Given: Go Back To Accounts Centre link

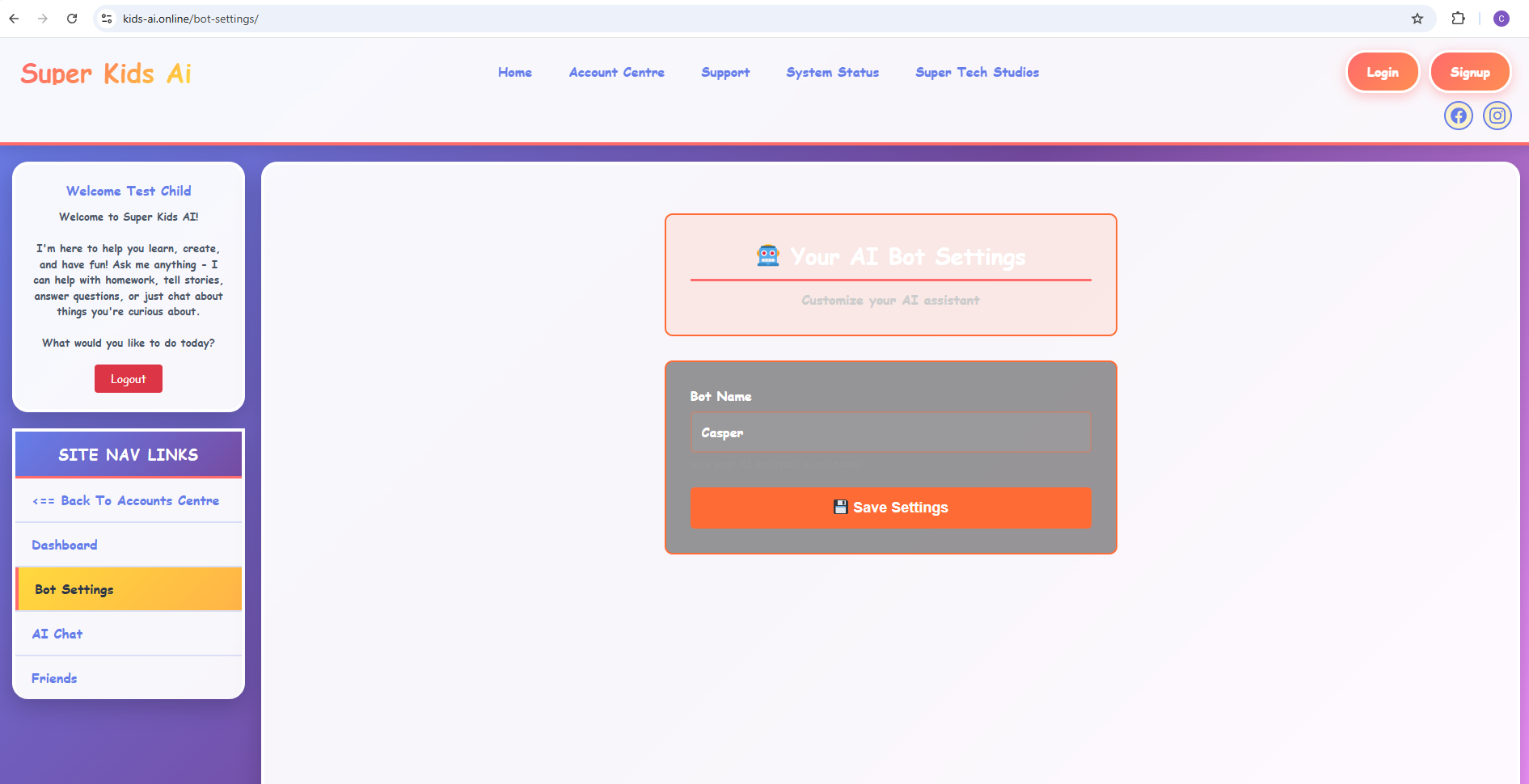Looking at the screenshot, I should (129, 501).
